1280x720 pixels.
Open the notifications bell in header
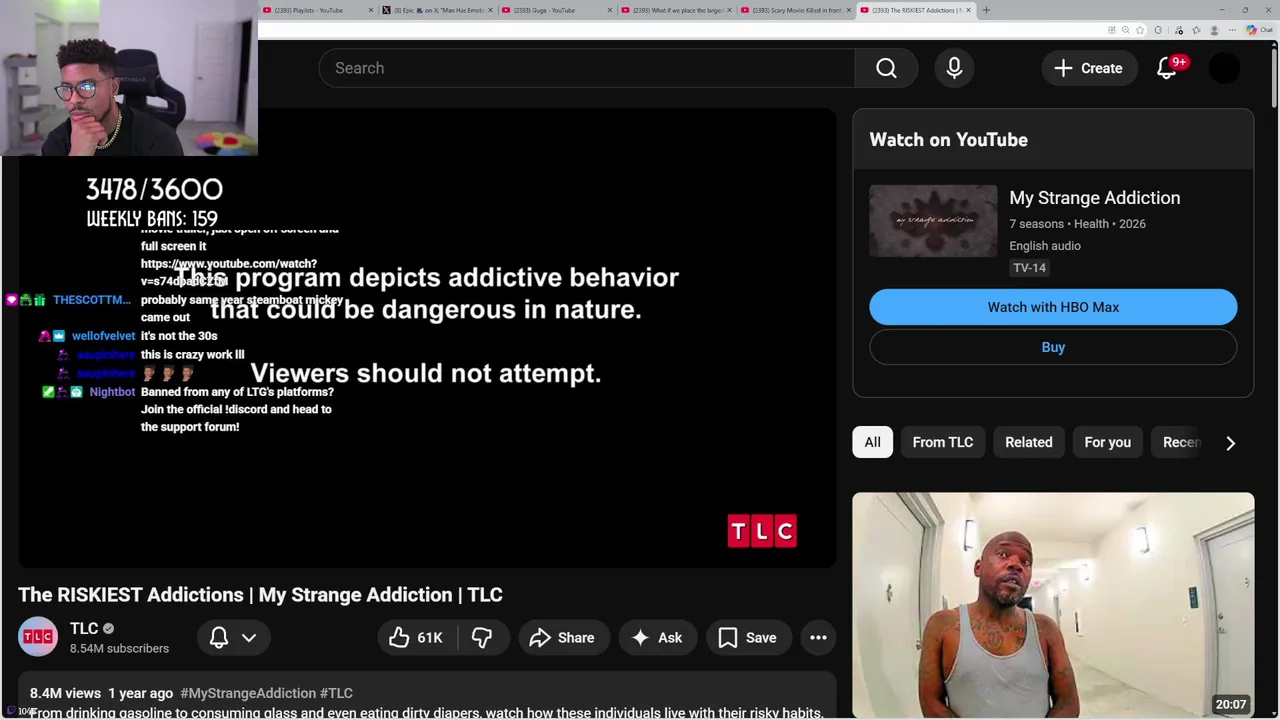tap(1167, 68)
